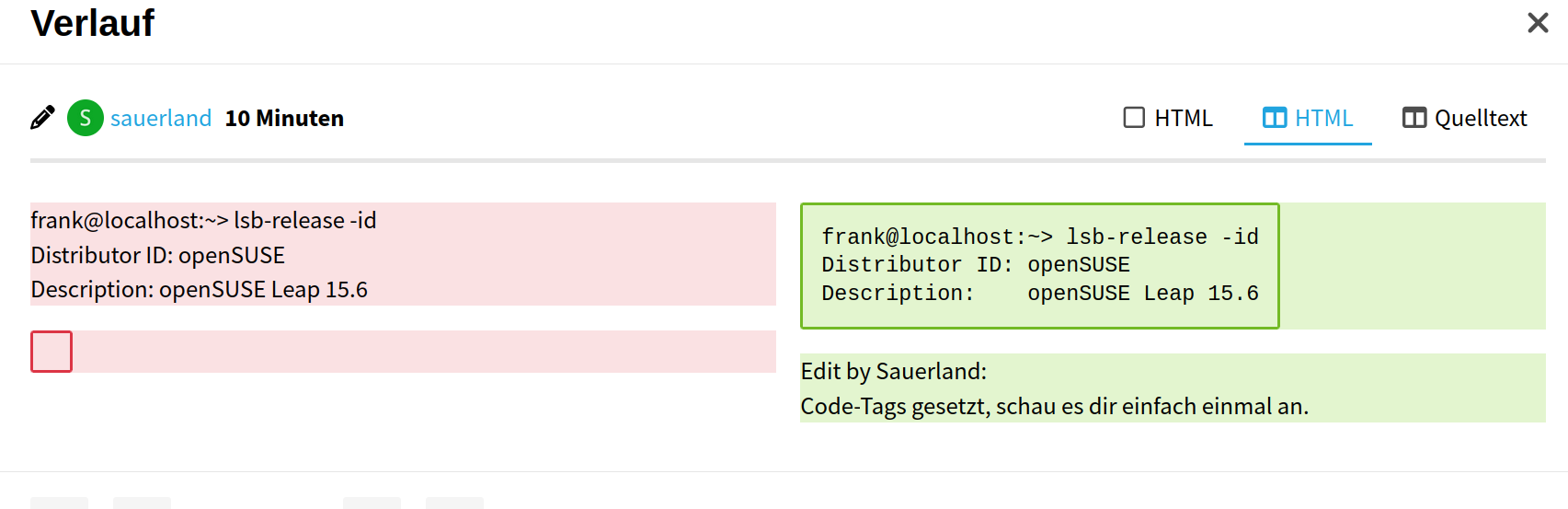Click the removed 'frank@localhost' line on the left
The image size is (1568, 509).
click(x=203, y=221)
